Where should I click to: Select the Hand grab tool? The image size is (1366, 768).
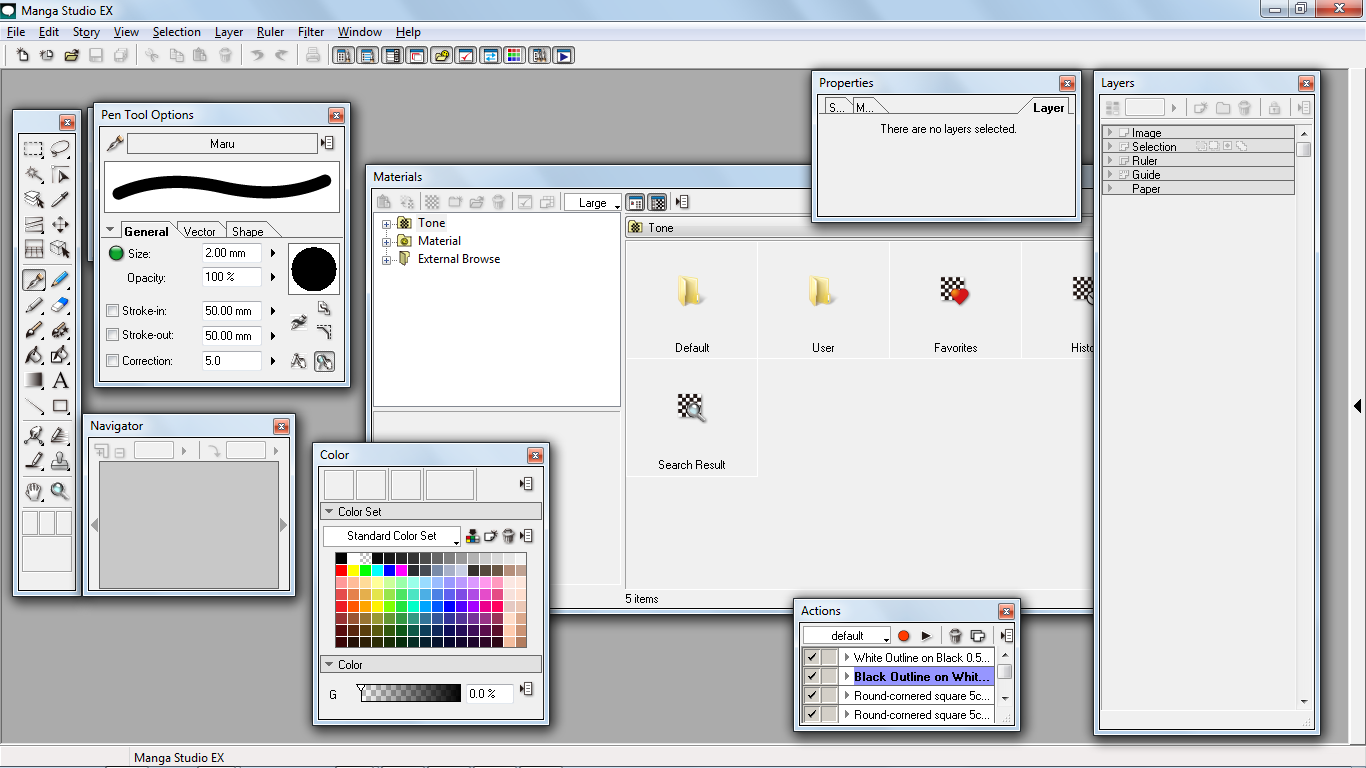(x=34, y=491)
